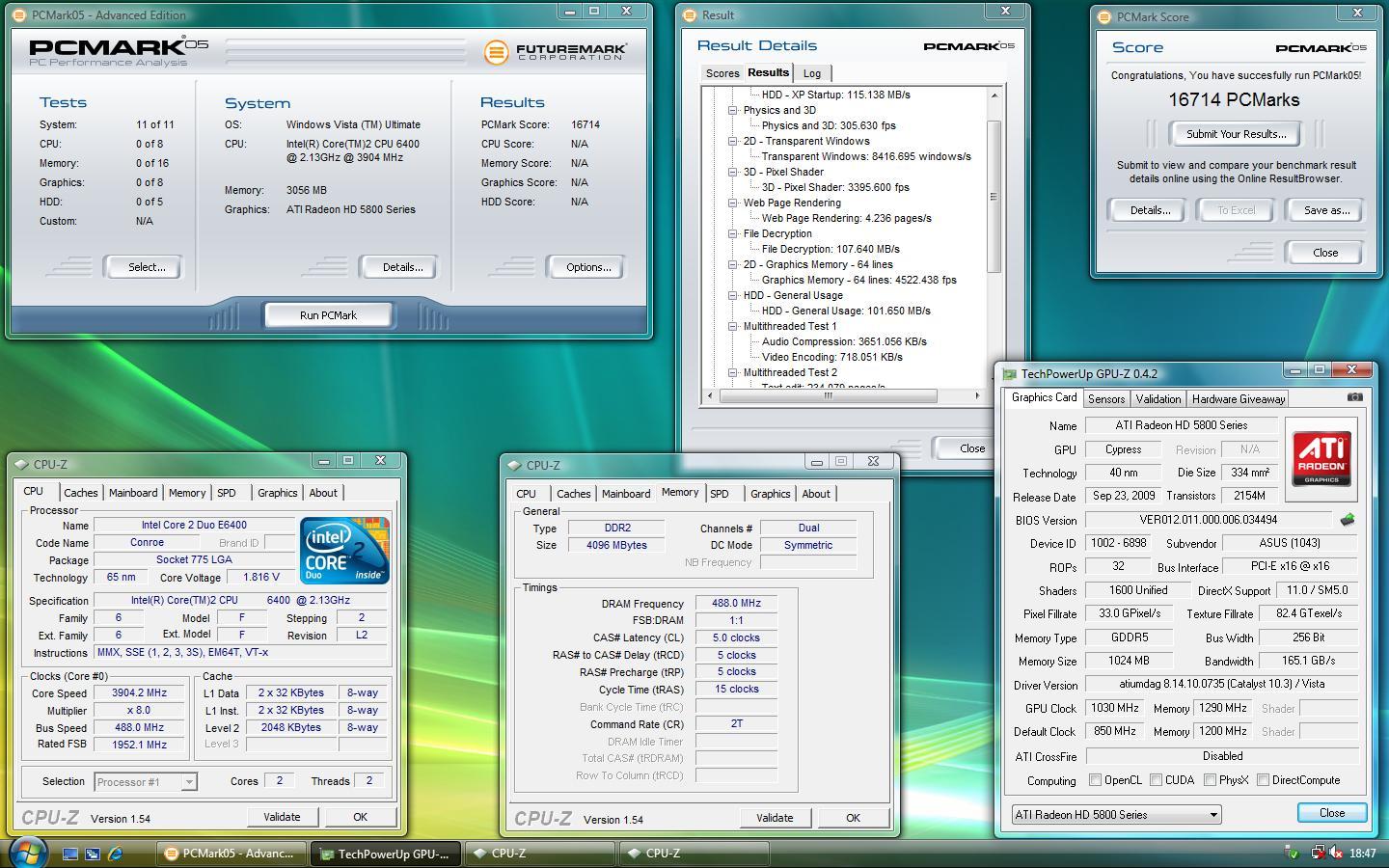1389x868 pixels.
Task: Collapse the 2D - Transparent Windows node
Action: (x=733, y=141)
